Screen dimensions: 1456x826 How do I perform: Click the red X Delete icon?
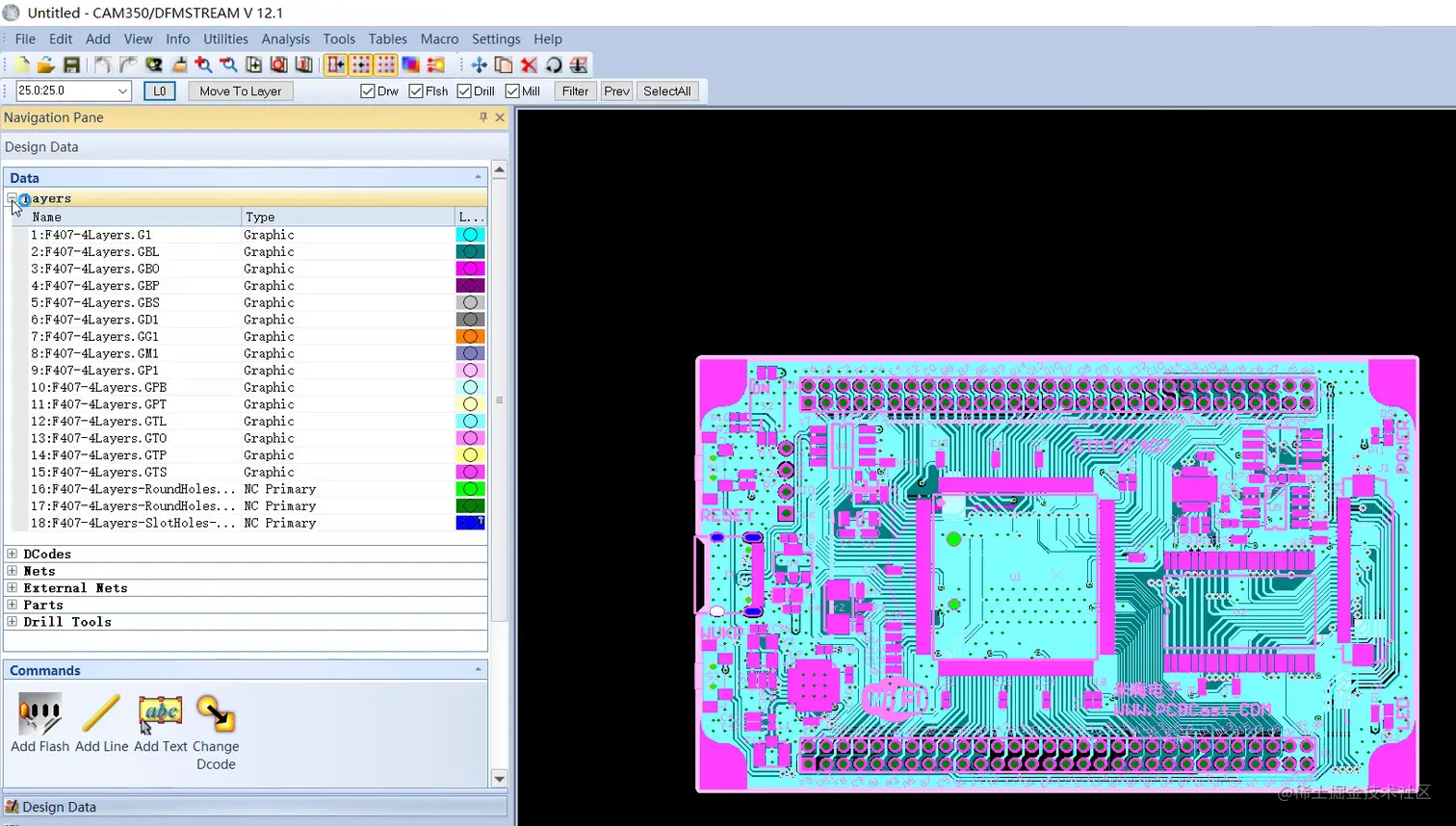529,65
